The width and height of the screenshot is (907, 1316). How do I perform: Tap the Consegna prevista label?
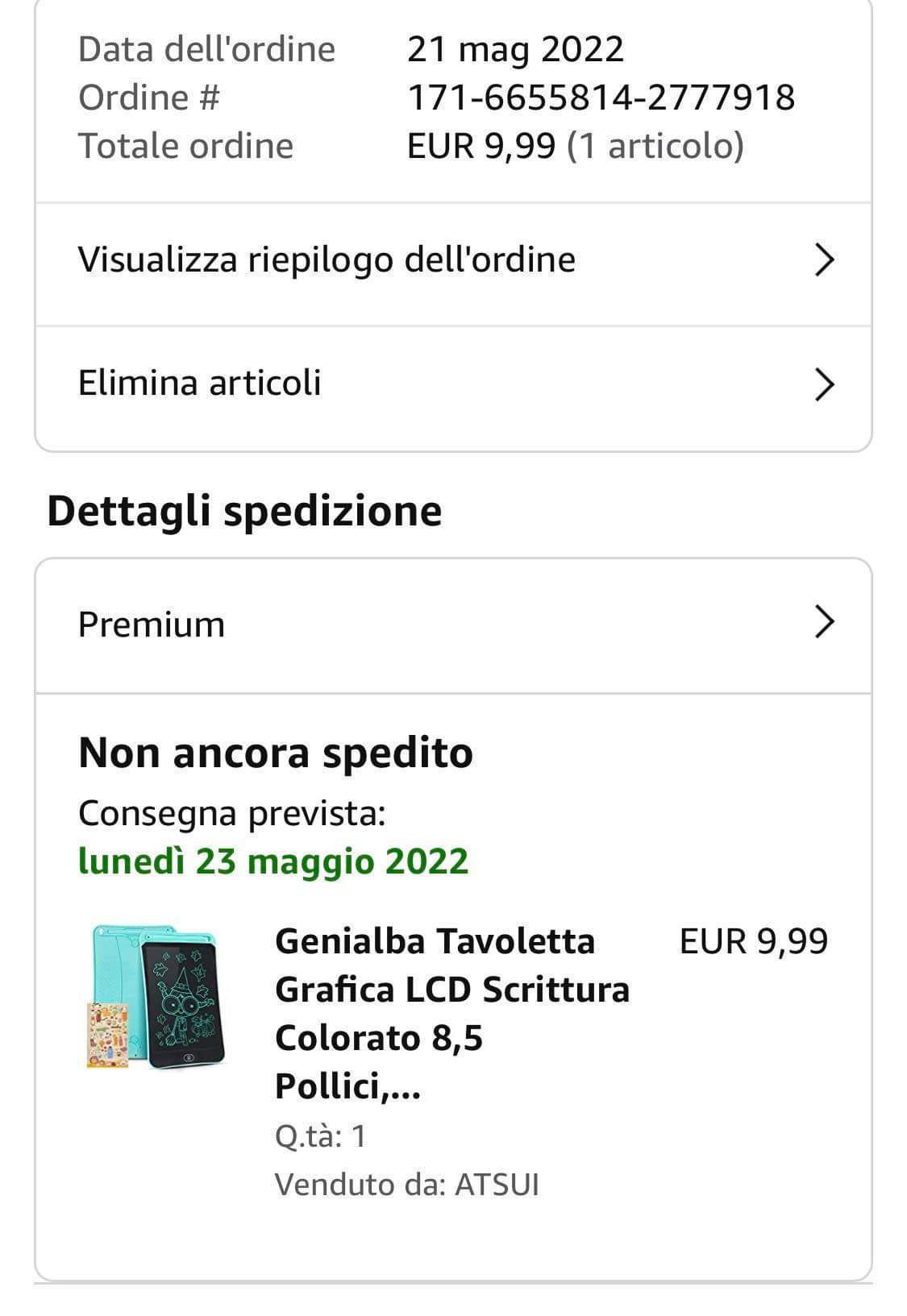tap(232, 814)
